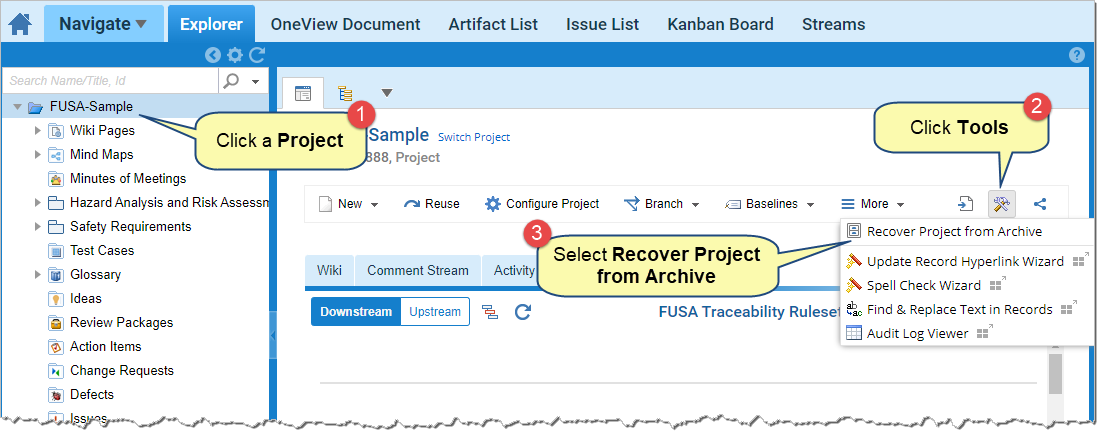Click the help question mark icon
The image size is (1099, 435).
tap(1076, 56)
